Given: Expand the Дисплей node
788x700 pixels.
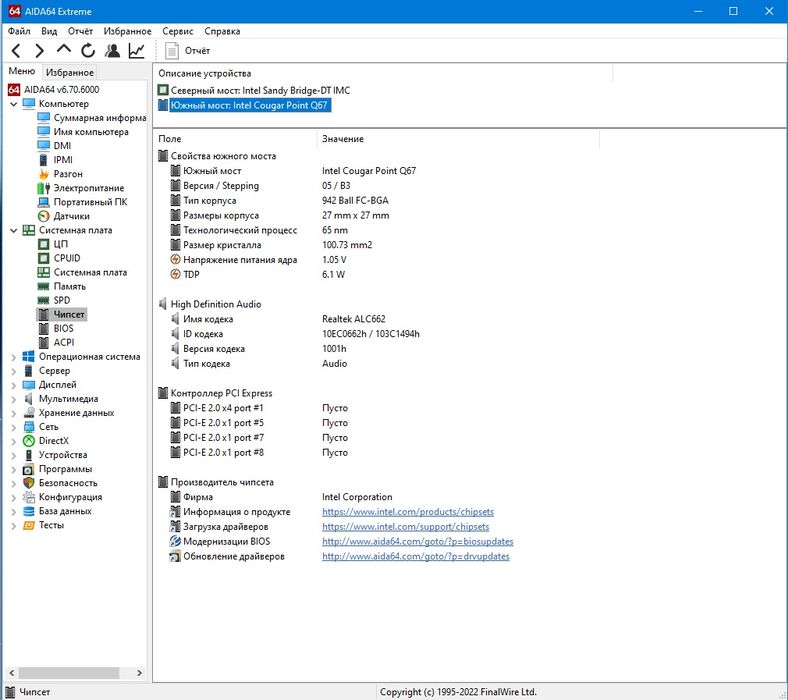Looking at the screenshot, I should [14, 385].
